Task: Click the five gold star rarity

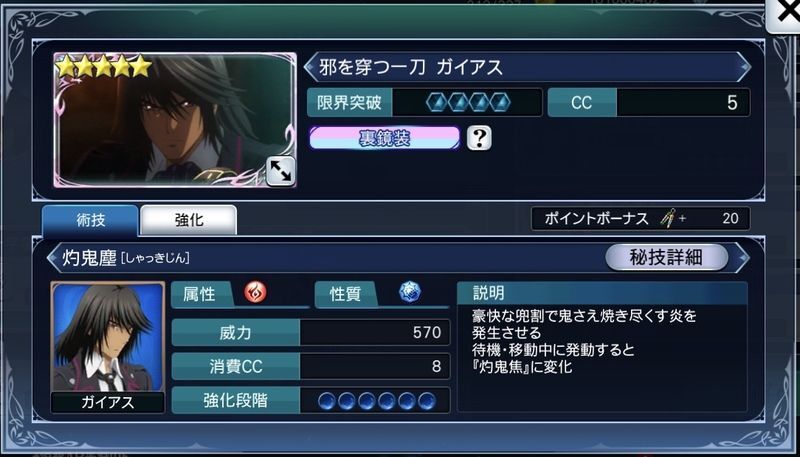Action: coord(104,66)
